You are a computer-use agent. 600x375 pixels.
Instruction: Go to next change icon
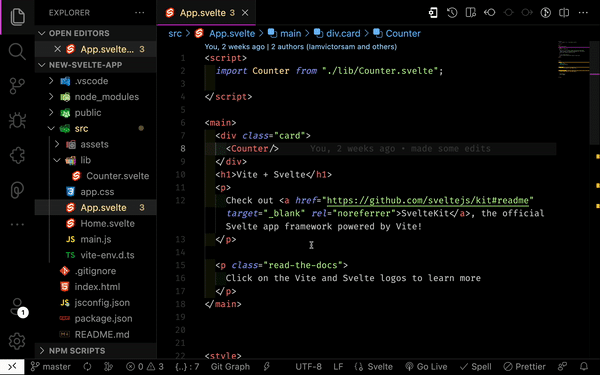[527, 13]
